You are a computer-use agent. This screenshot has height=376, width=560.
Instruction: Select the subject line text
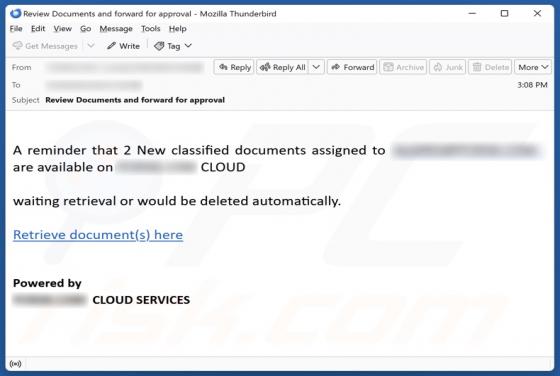coord(135,100)
